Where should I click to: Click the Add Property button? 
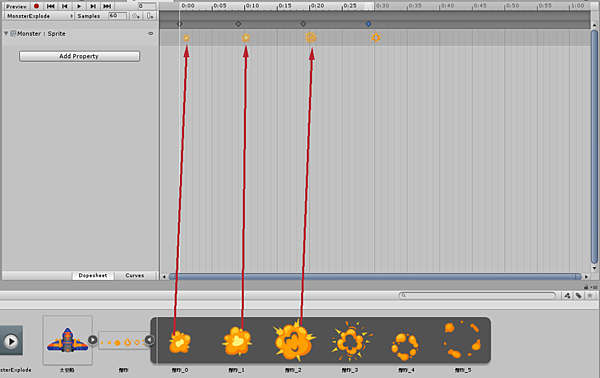(79, 56)
